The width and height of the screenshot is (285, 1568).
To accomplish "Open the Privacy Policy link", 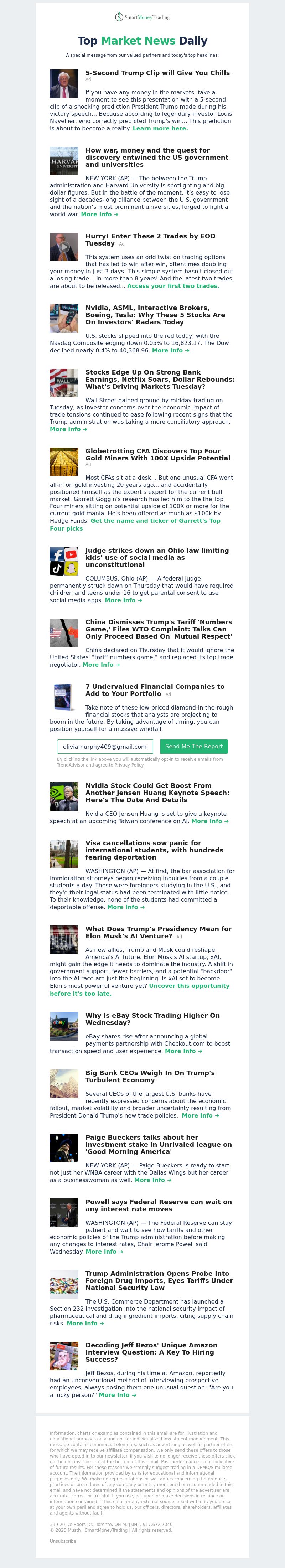I will 129,765.
